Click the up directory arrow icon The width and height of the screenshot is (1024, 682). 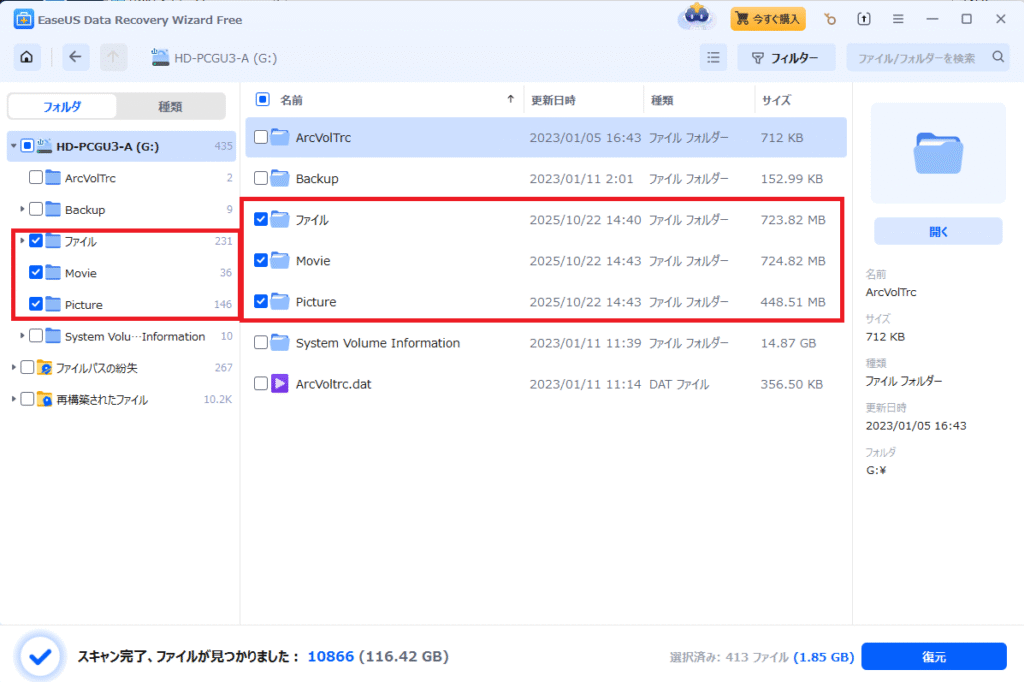coord(113,57)
